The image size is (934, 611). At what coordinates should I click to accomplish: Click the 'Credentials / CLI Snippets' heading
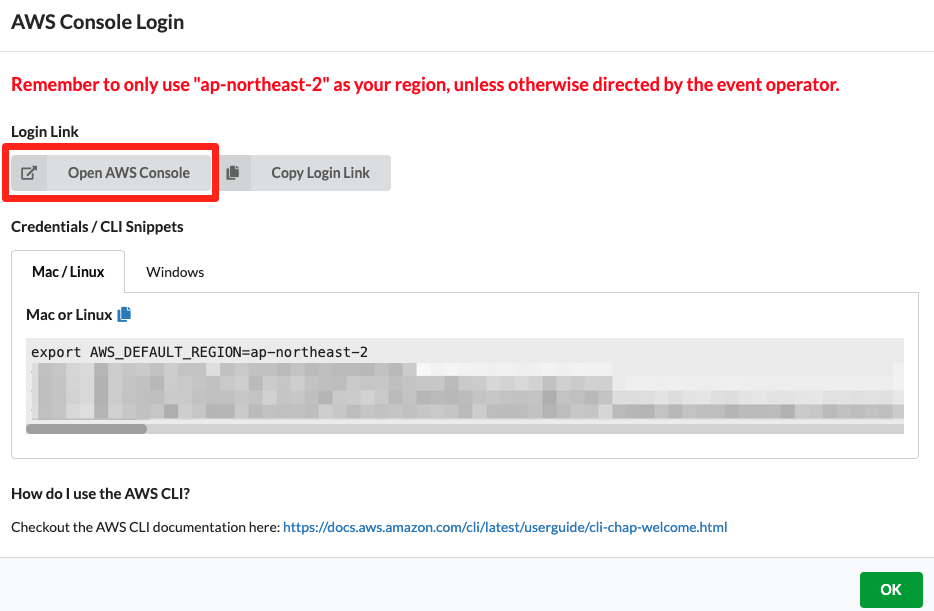97,227
